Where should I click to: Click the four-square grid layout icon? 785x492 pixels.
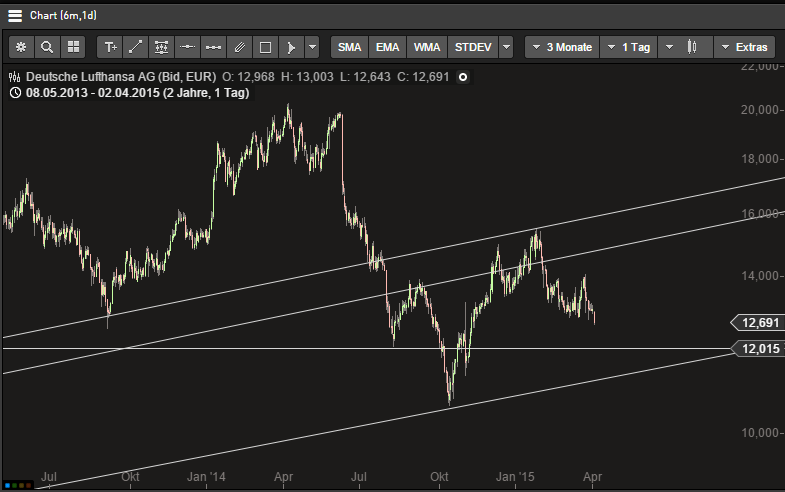[73, 47]
